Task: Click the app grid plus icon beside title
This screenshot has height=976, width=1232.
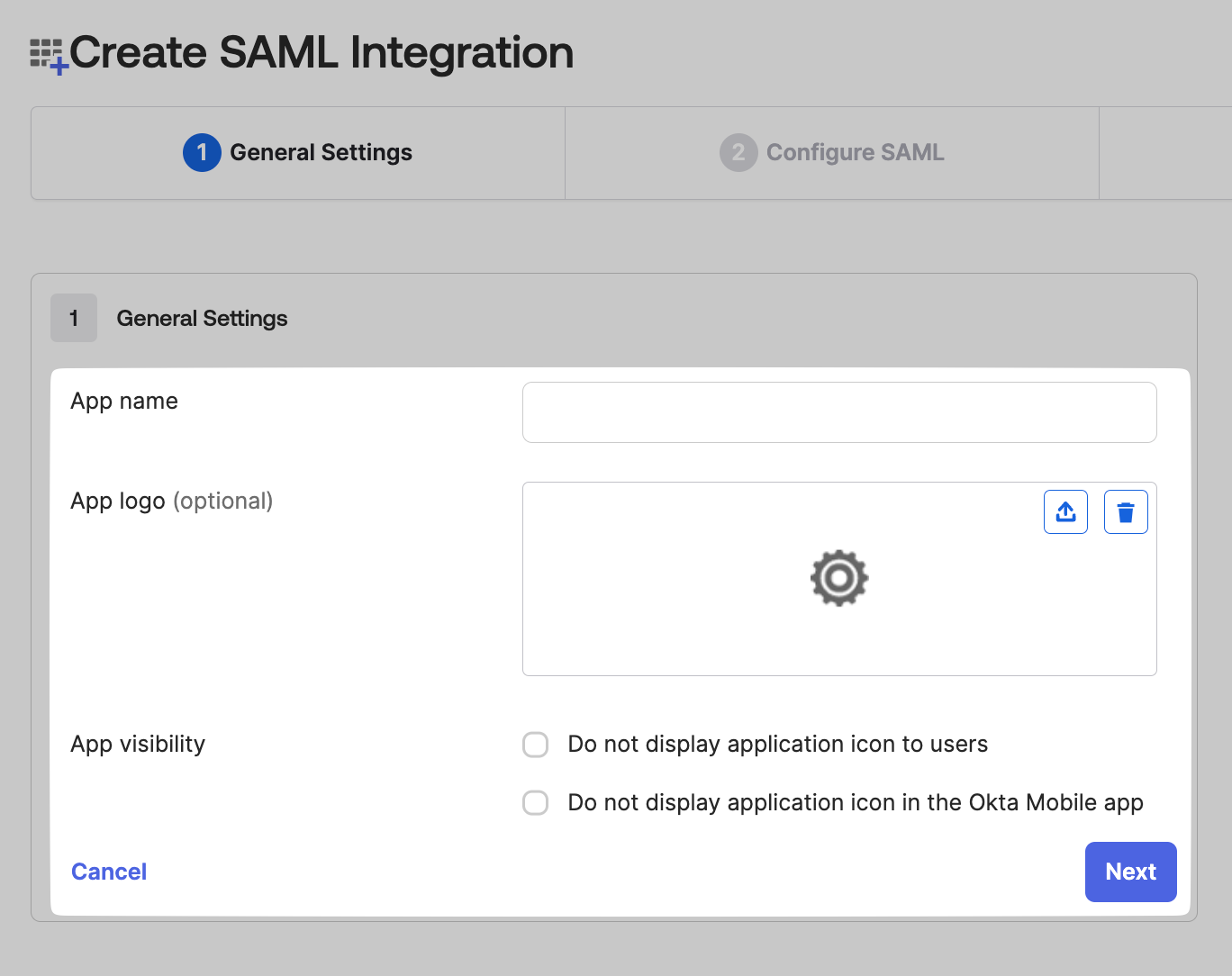Action: pyautogui.click(x=48, y=55)
